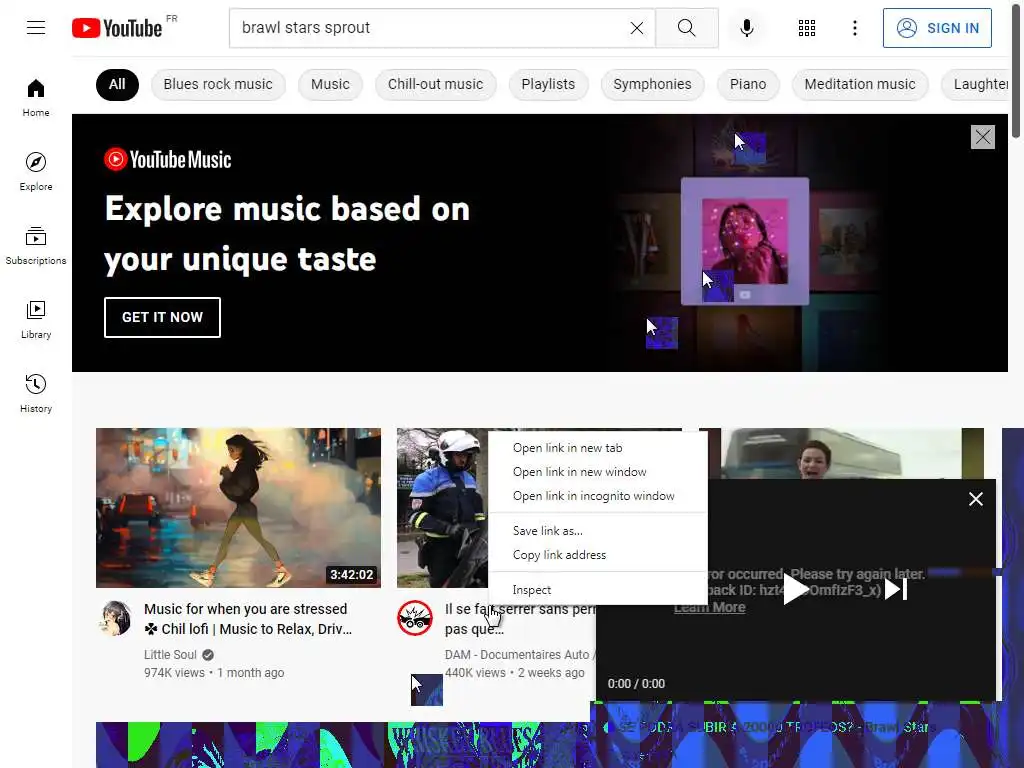This screenshot has width=1024, height=768.
Task: Click the Learn More link
Action: [x=710, y=607]
